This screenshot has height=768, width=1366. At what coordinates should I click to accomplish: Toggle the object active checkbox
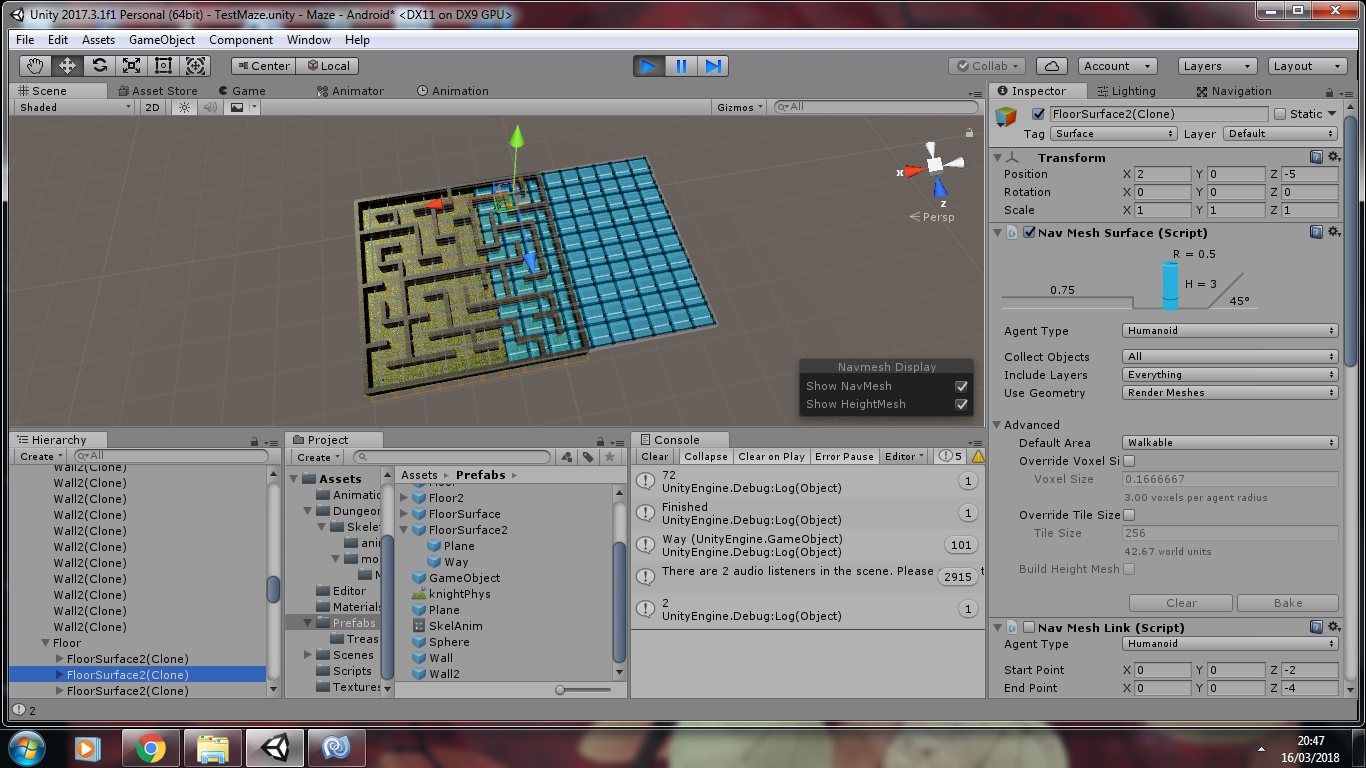click(x=1038, y=114)
